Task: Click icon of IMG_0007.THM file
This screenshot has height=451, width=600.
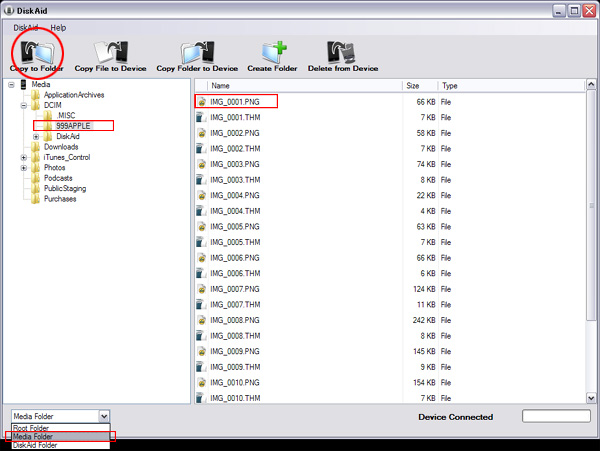Action: coord(201,304)
